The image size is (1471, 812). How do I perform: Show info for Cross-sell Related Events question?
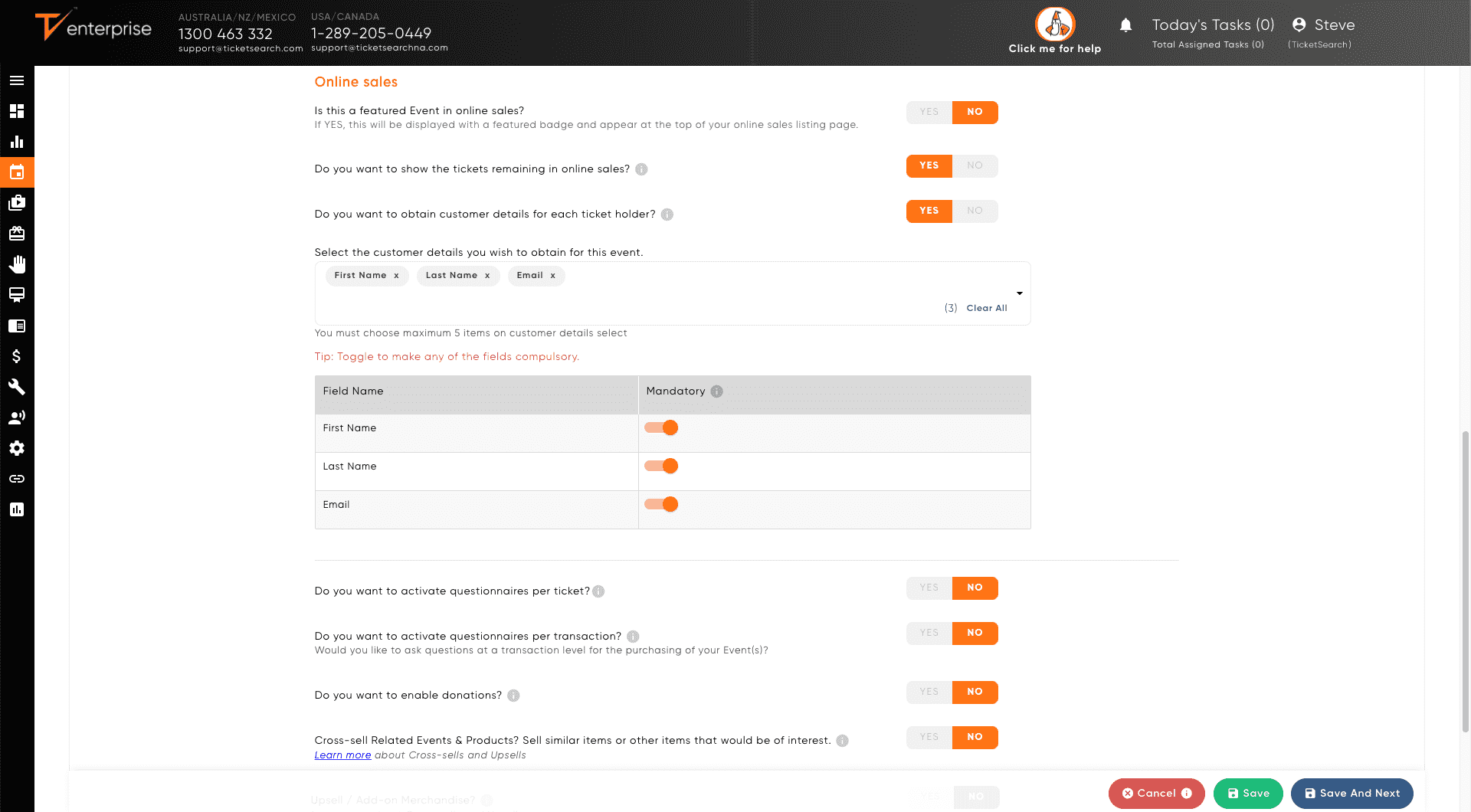coord(842,741)
